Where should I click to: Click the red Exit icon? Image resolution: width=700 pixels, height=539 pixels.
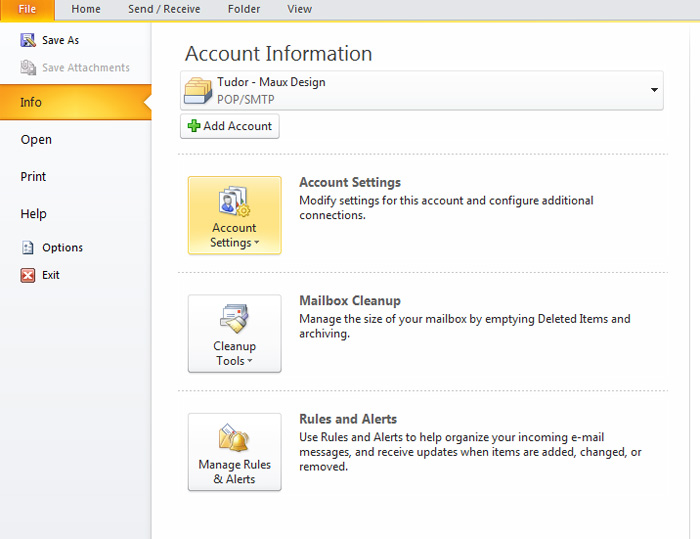[x=28, y=275]
